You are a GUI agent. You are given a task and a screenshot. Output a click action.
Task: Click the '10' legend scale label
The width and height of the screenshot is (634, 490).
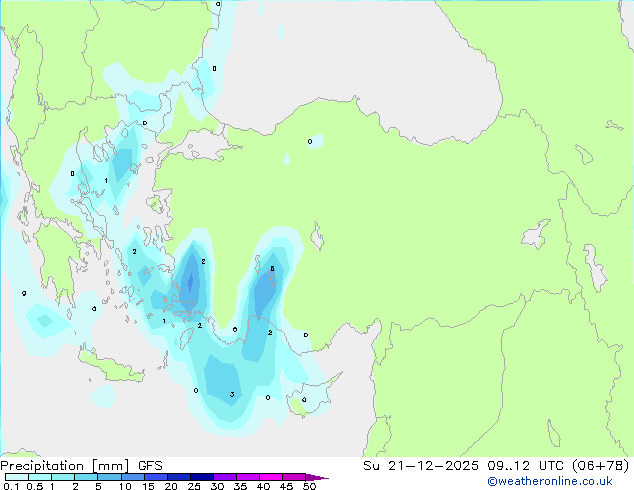125,486
